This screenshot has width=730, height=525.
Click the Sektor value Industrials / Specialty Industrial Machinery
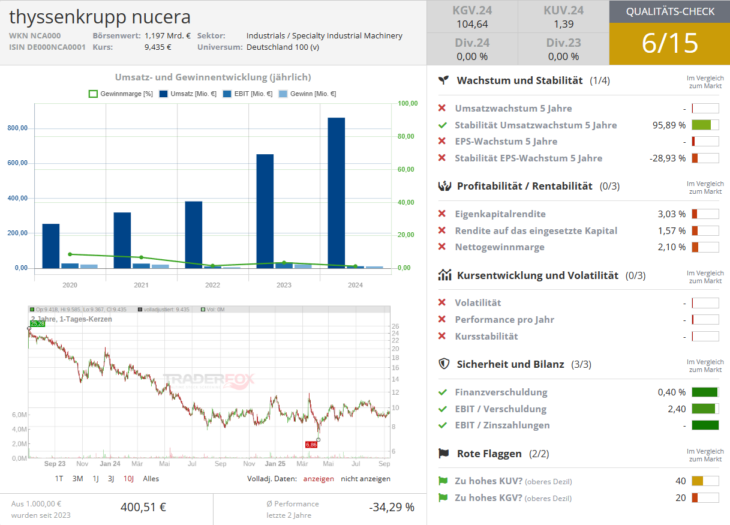click(324, 35)
